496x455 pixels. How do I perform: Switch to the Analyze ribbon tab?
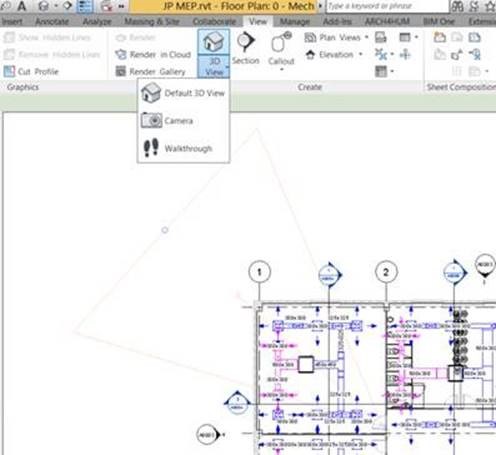(x=97, y=22)
